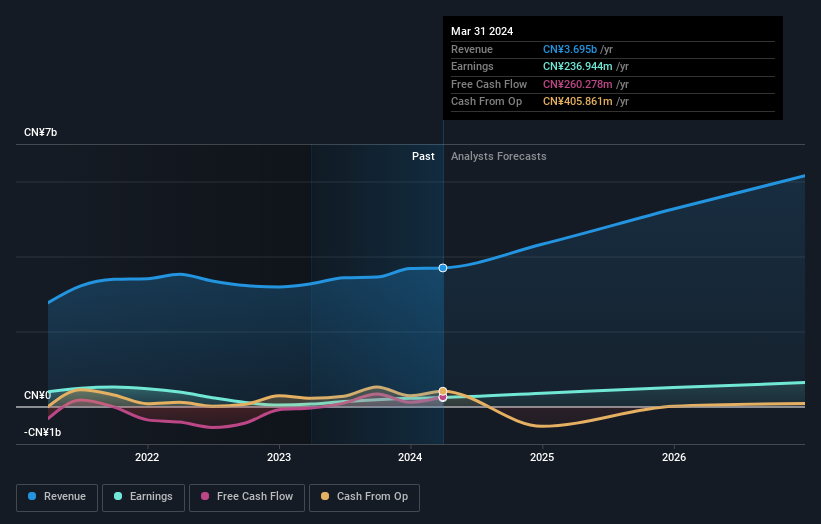Toggle the Revenue legend button
Viewport: 821px width, 524px height.
57,497
